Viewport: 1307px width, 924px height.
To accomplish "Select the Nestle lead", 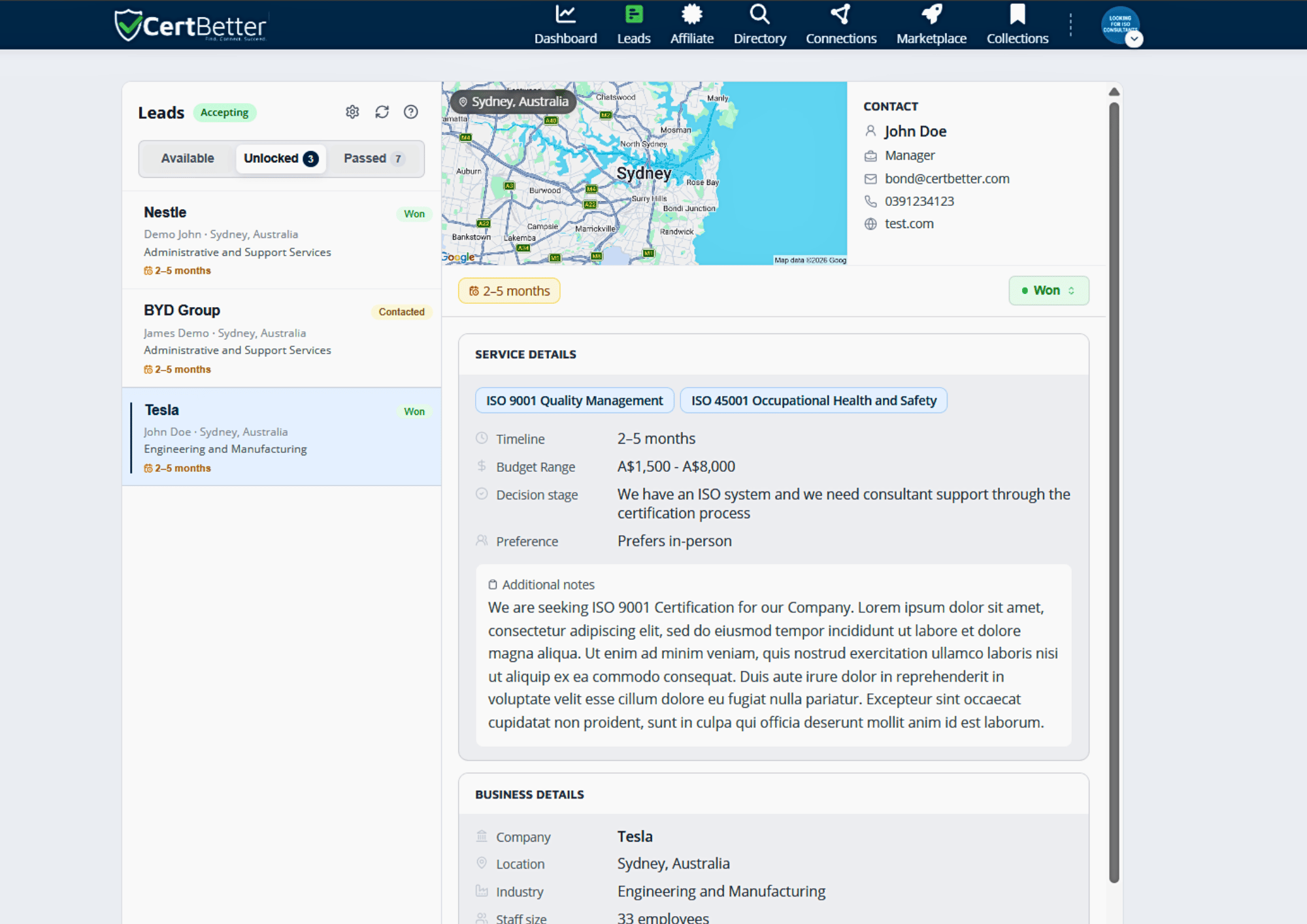I will [282, 240].
